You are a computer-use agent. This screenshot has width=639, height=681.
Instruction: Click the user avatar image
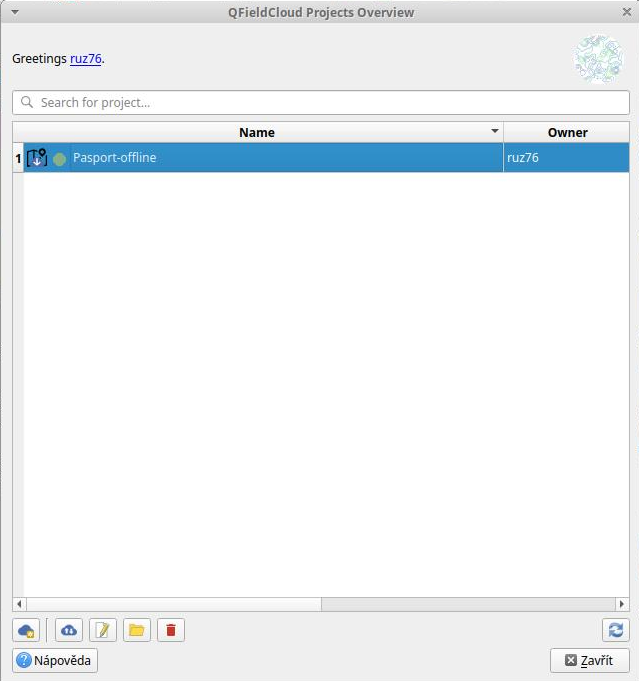point(598,59)
